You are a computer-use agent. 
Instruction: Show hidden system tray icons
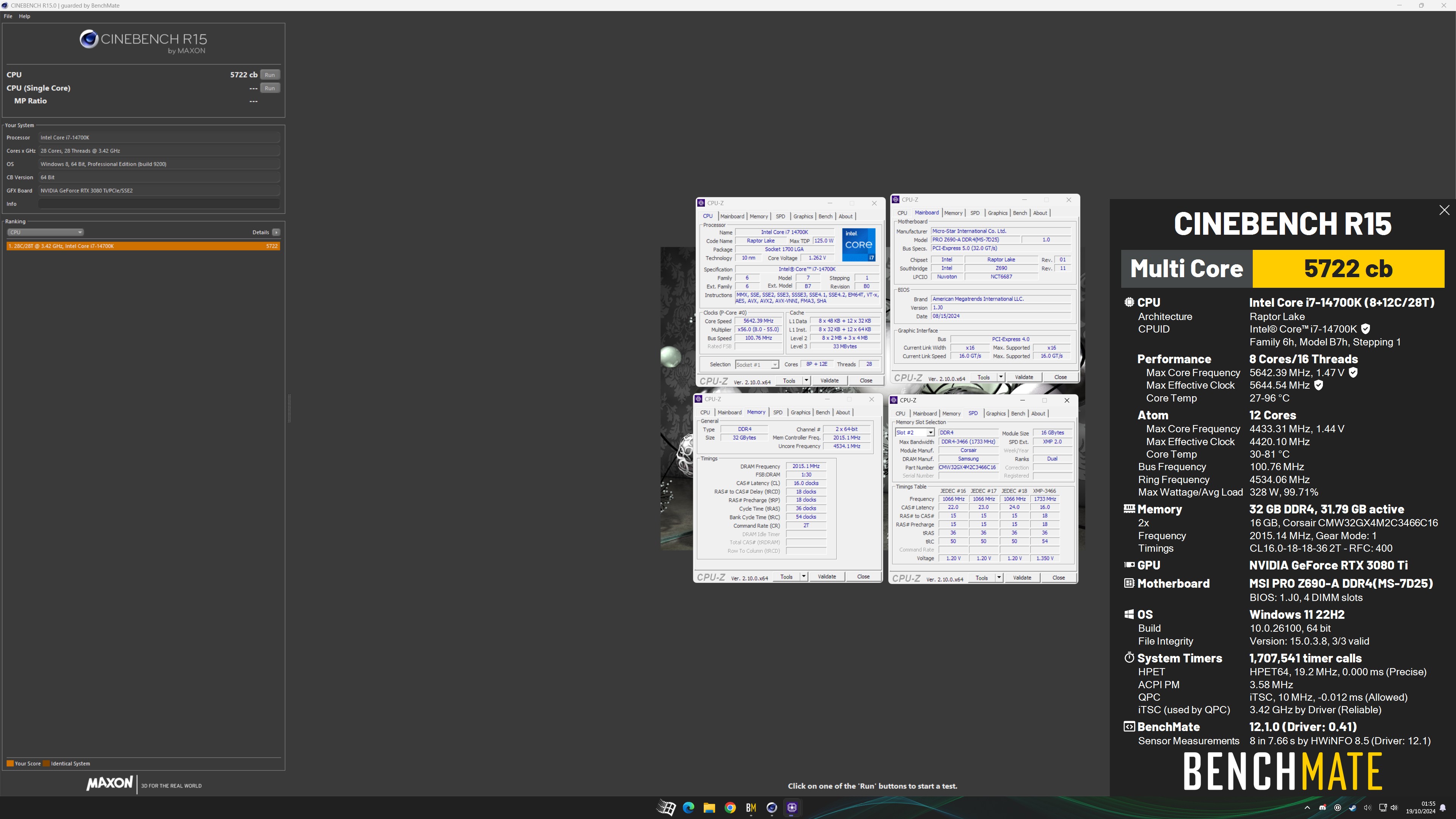[1307, 808]
